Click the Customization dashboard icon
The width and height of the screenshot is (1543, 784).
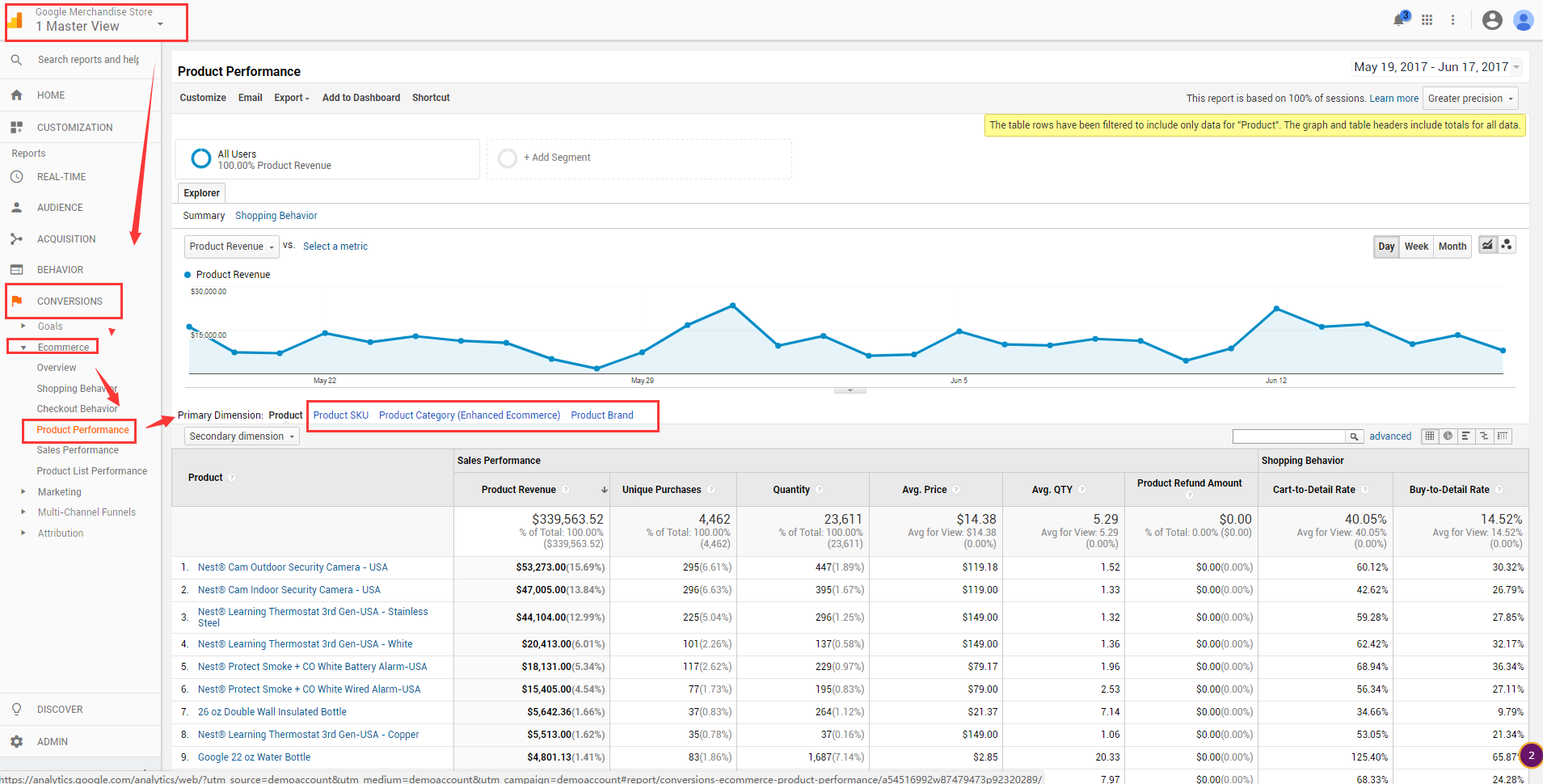point(16,128)
